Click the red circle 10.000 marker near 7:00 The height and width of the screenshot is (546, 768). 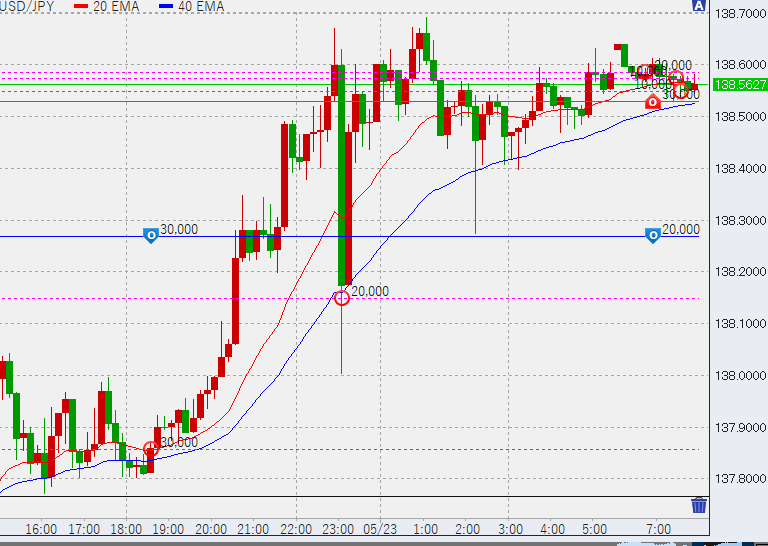click(x=646, y=71)
